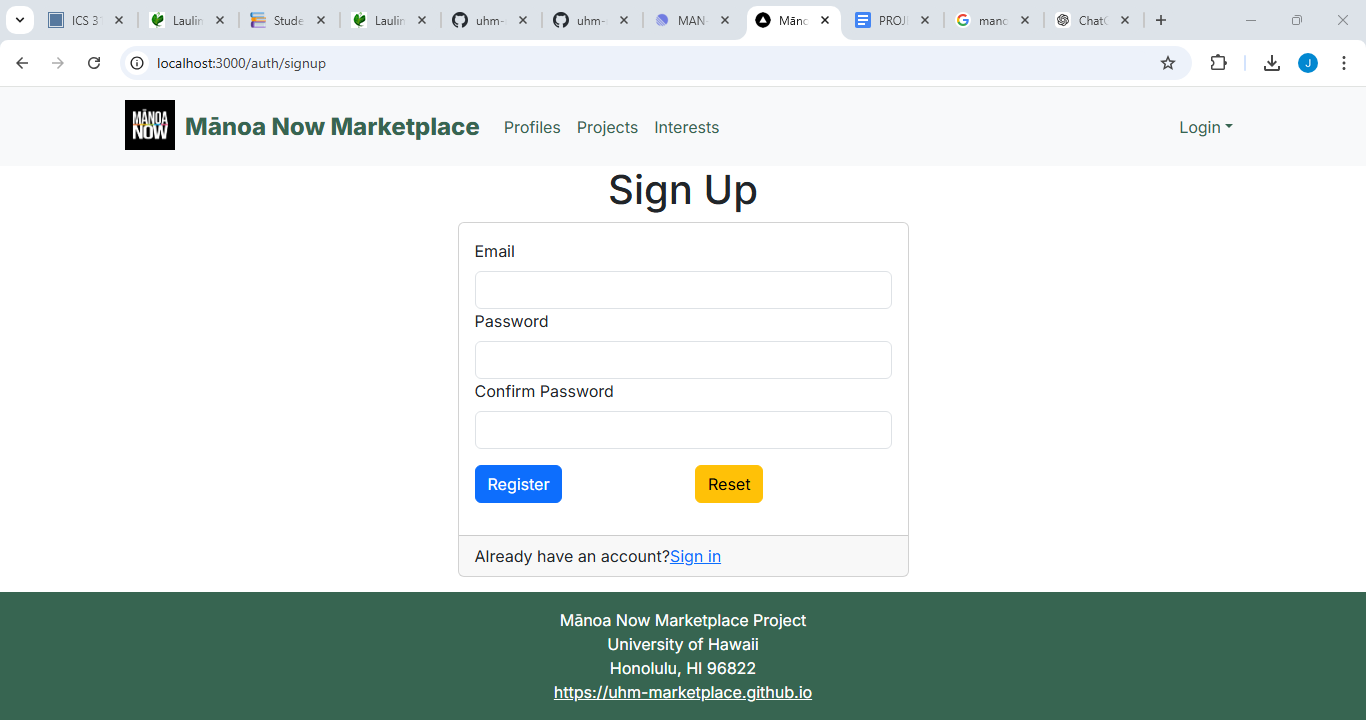Open the Profiles nav link

coord(532,127)
